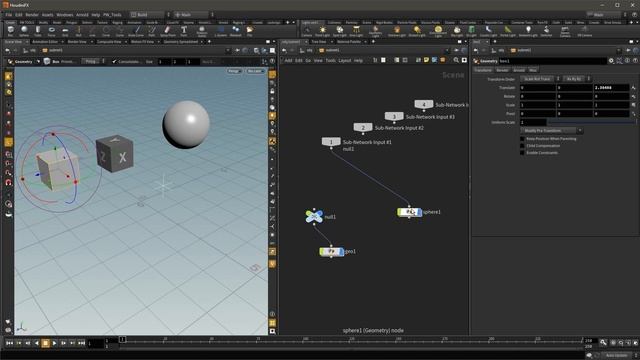
Task: Select the Font shelf tool
Action: [x=184, y=31]
